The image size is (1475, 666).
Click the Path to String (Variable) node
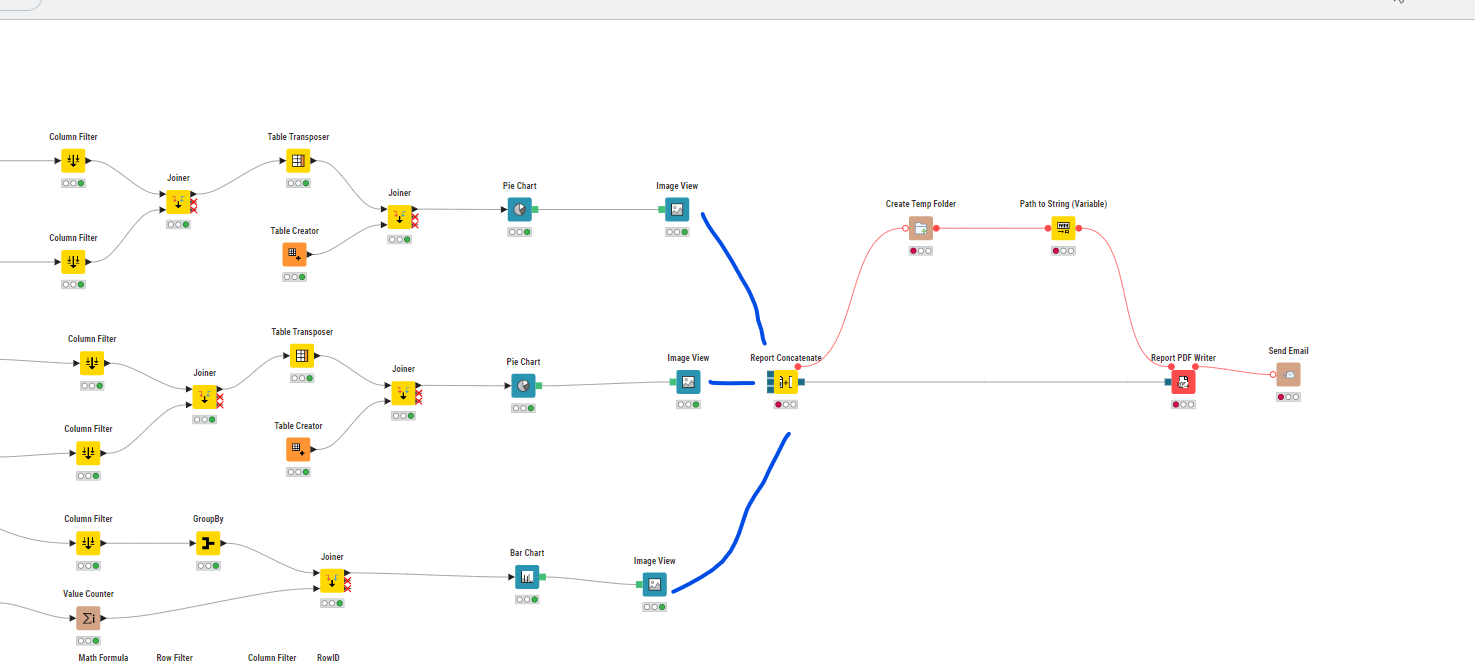[x=1063, y=227]
